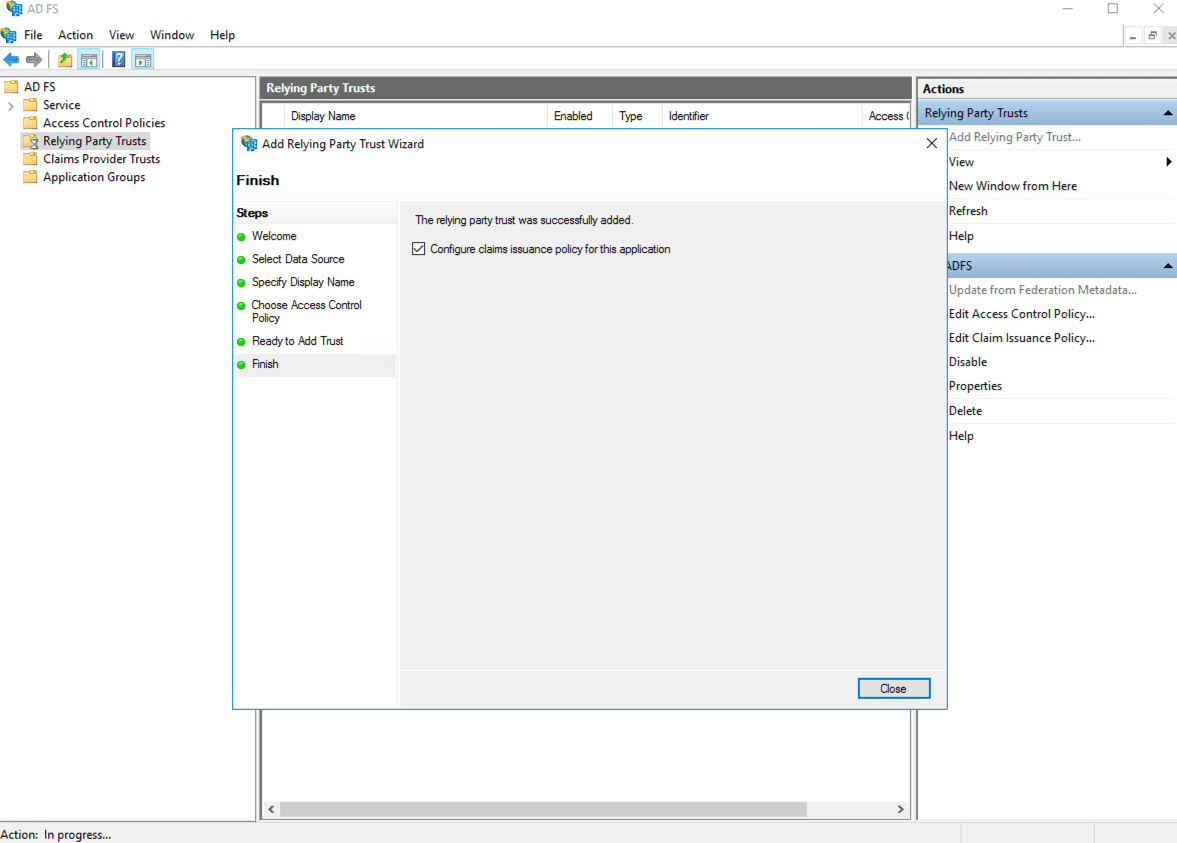Click the Close button in the wizard
The image size is (1177, 843).
coord(893,688)
